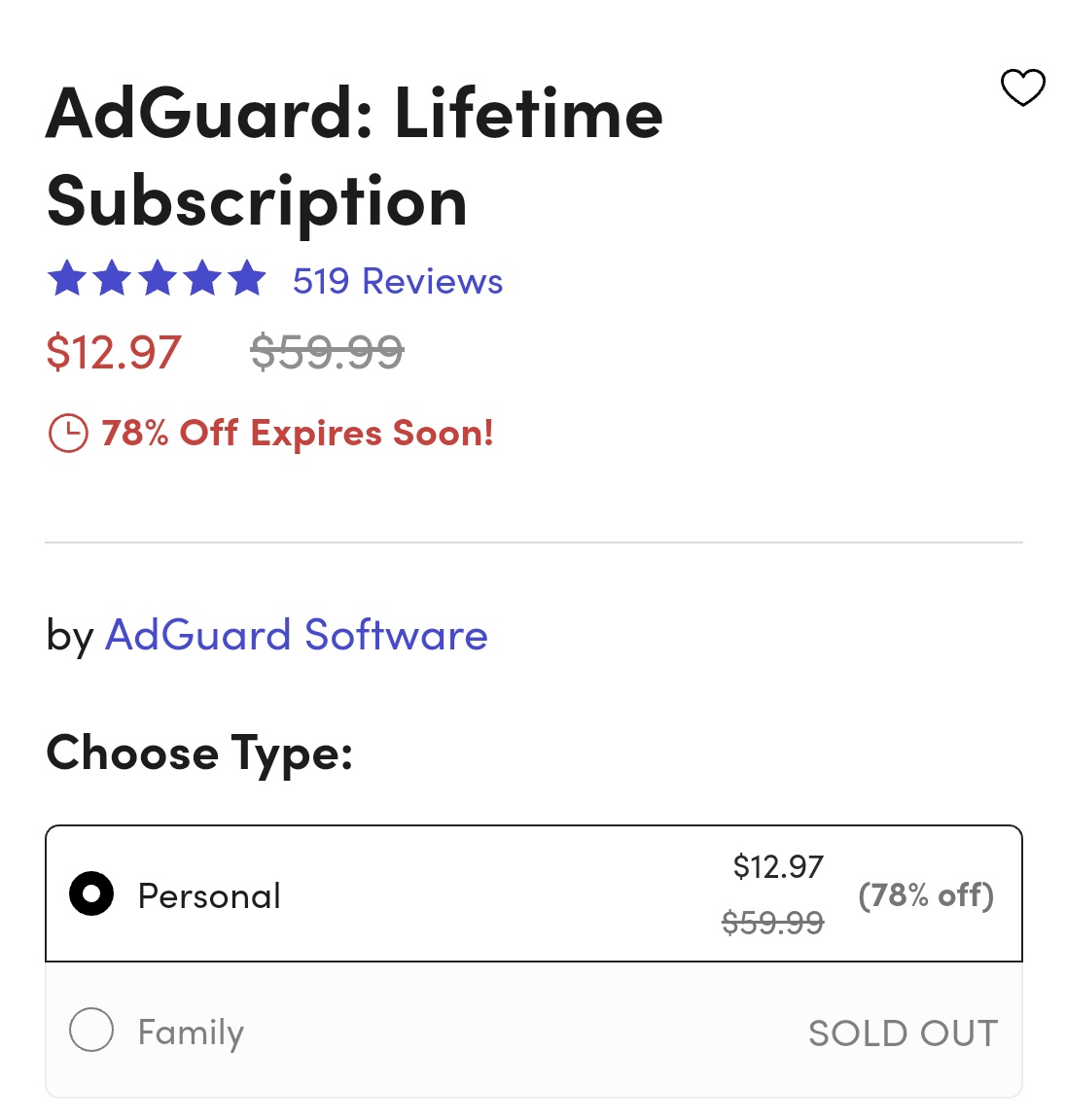Select the Personal radio button
The image size is (1066, 1120).
pos(91,893)
